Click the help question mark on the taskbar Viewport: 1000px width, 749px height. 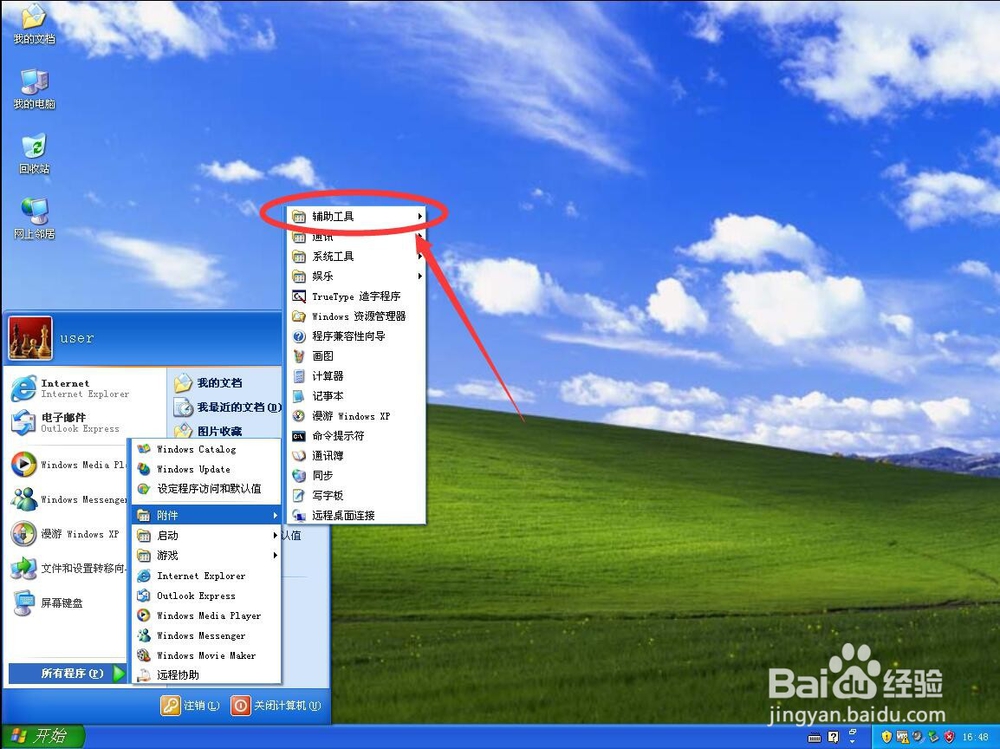[x=833, y=738]
